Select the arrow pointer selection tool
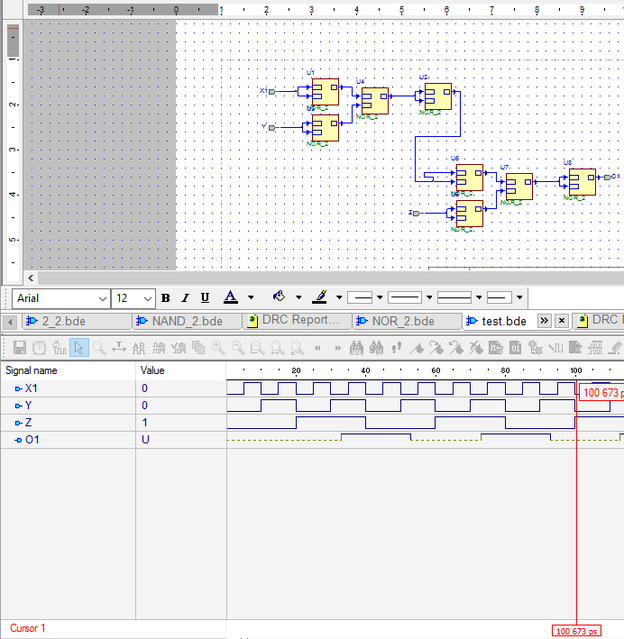This screenshot has width=624, height=639. 79,348
